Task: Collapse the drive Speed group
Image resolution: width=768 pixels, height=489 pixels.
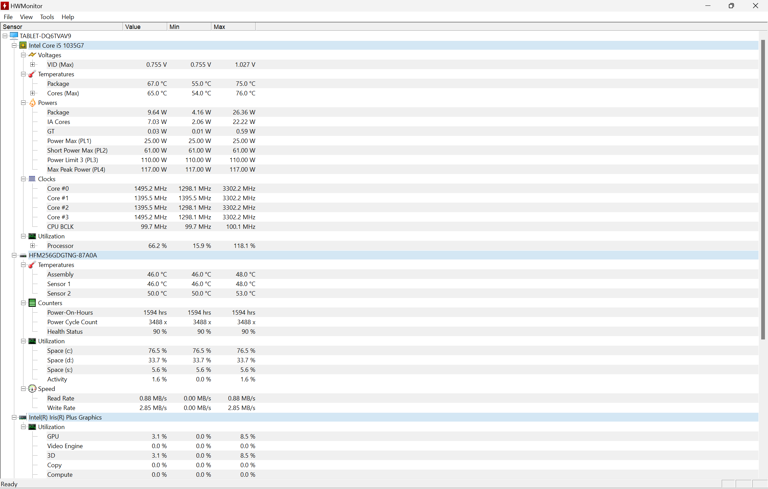Action: (x=23, y=389)
